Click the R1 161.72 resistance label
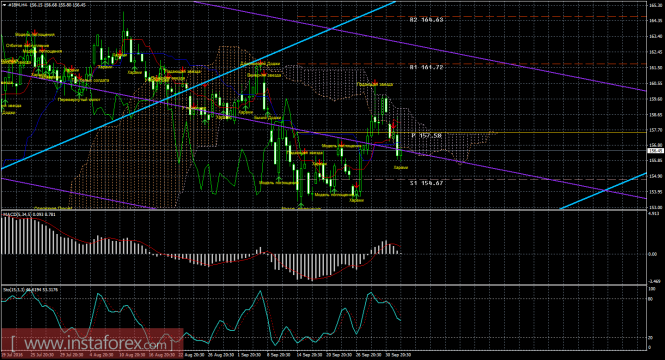 point(426,67)
